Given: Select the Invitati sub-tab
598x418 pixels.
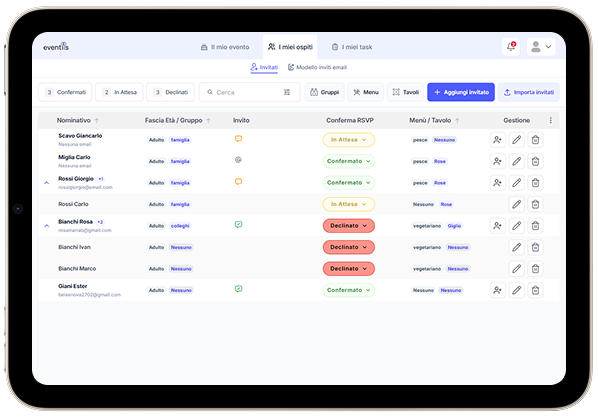Looking at the screenshot, I should (x=264, y=67).
